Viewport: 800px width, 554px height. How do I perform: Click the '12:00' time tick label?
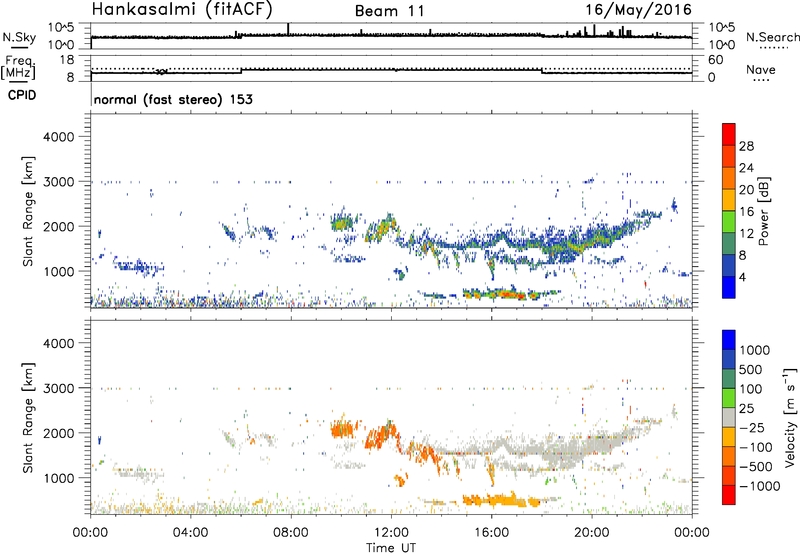pyautogui.click(x=391, y=533)
